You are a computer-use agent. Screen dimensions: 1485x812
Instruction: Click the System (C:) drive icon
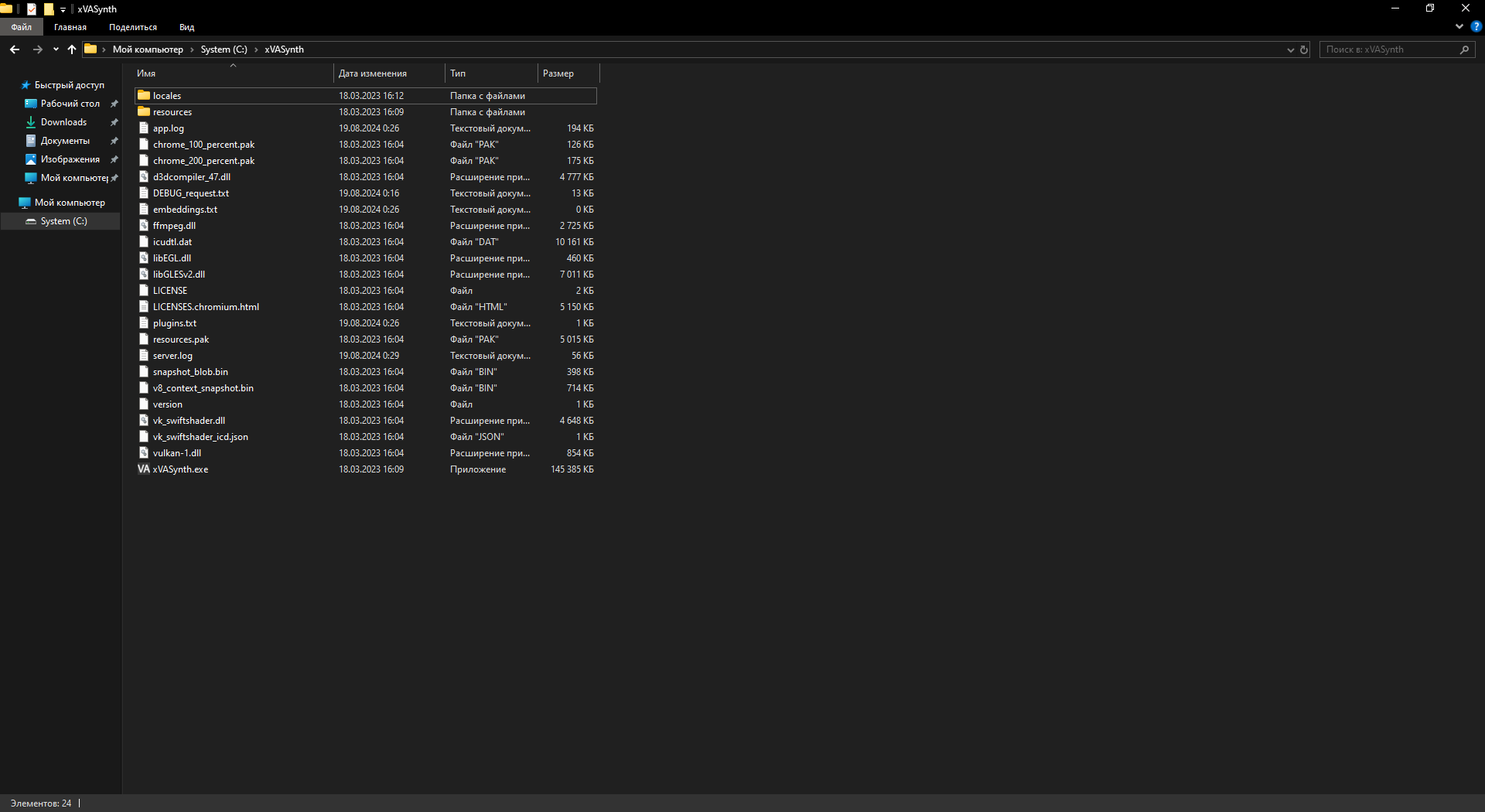pos(31,221)
